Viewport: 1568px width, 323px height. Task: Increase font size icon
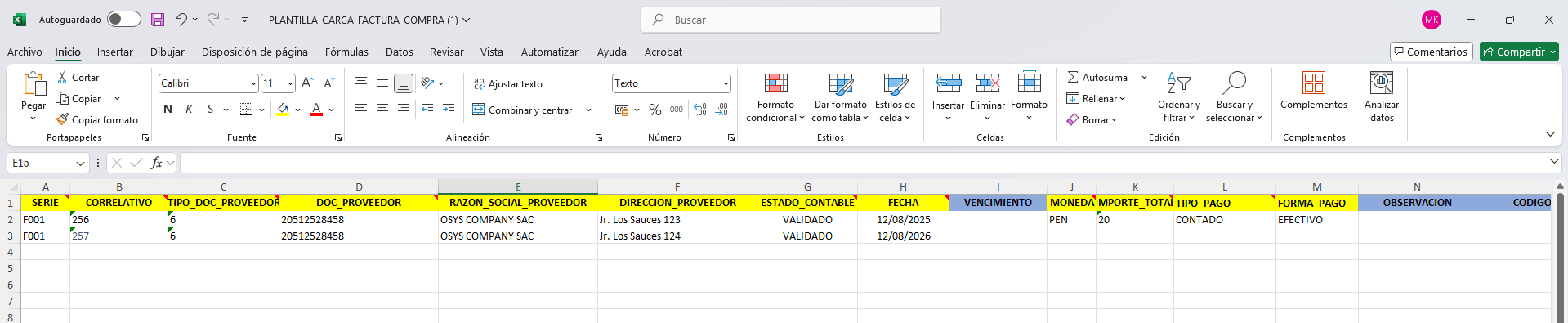pos(307,83)
